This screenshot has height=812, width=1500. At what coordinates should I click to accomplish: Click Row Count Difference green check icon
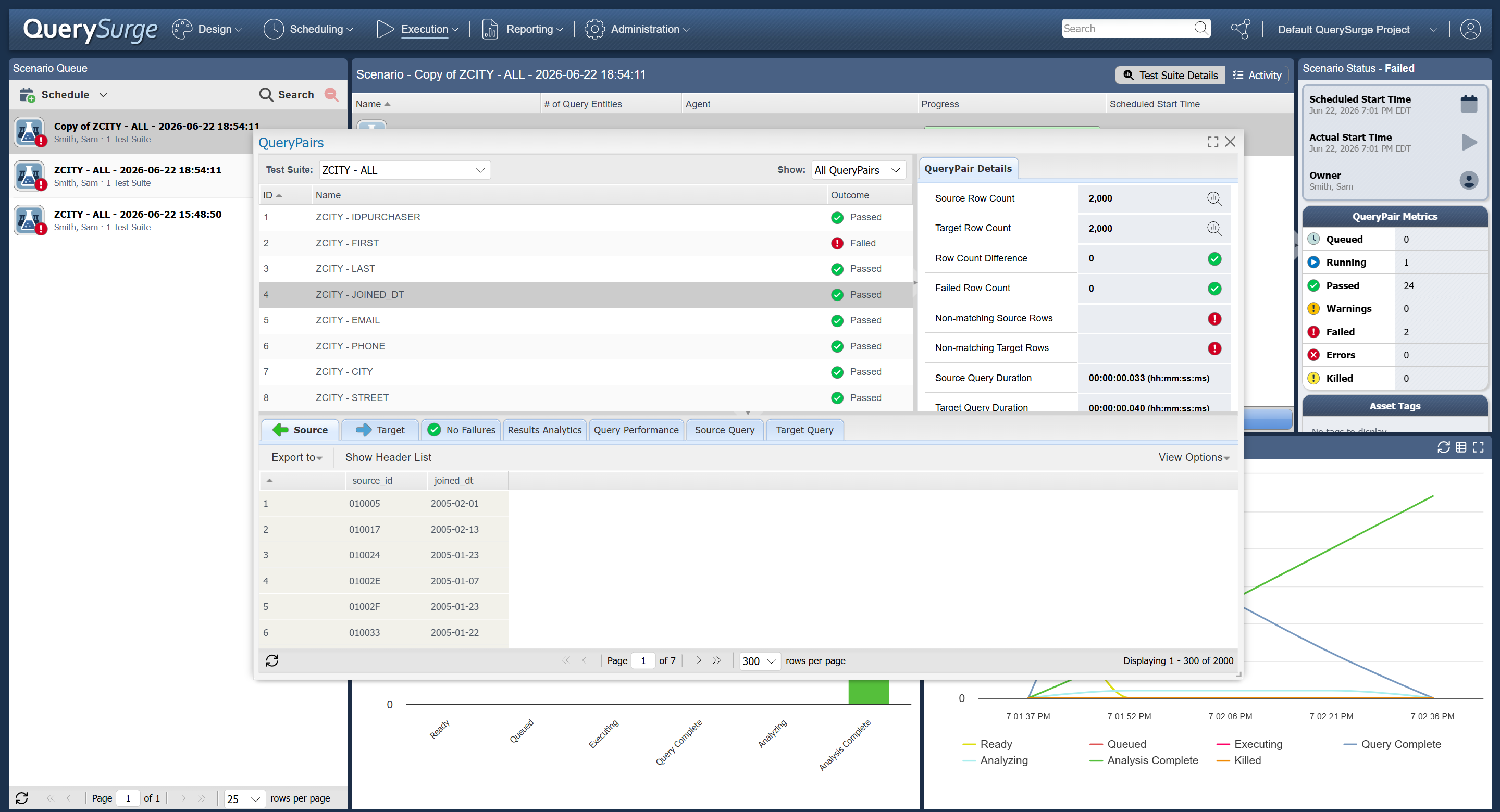(x=1214, y=258)
